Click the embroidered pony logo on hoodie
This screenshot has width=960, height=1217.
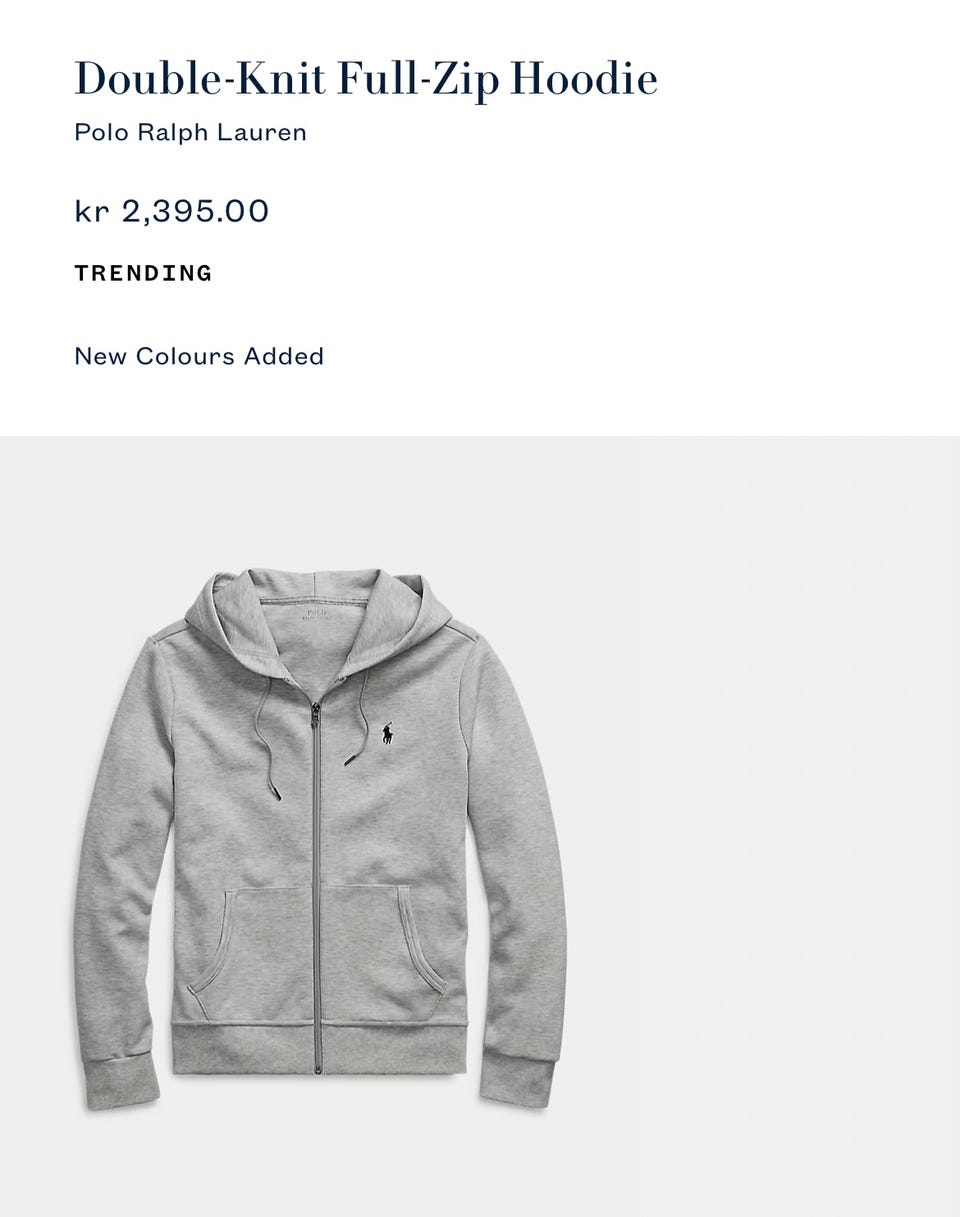pyautogui.click(x=387, y=733)
